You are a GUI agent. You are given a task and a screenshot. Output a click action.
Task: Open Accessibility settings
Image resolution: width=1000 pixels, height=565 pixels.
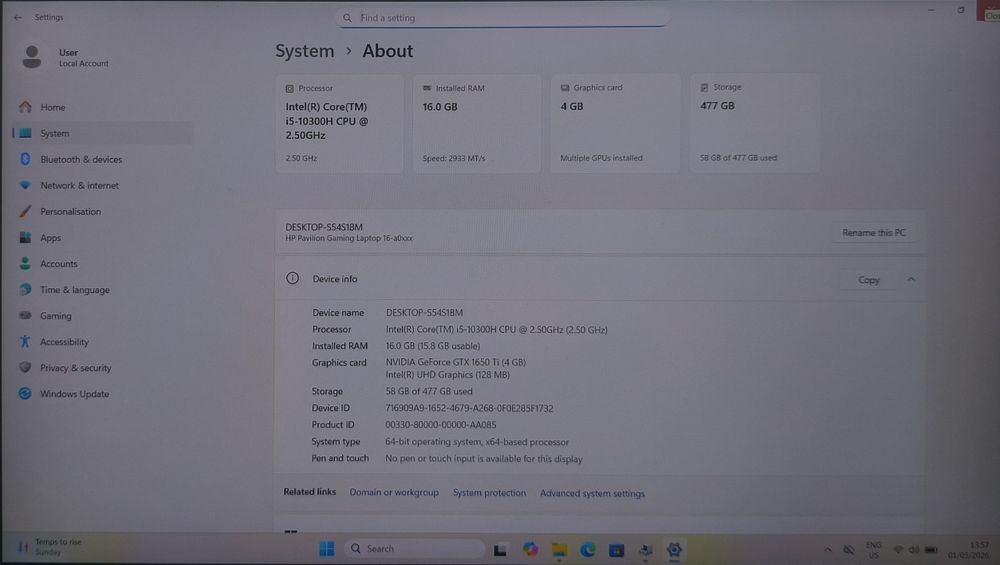coord(102,342)
